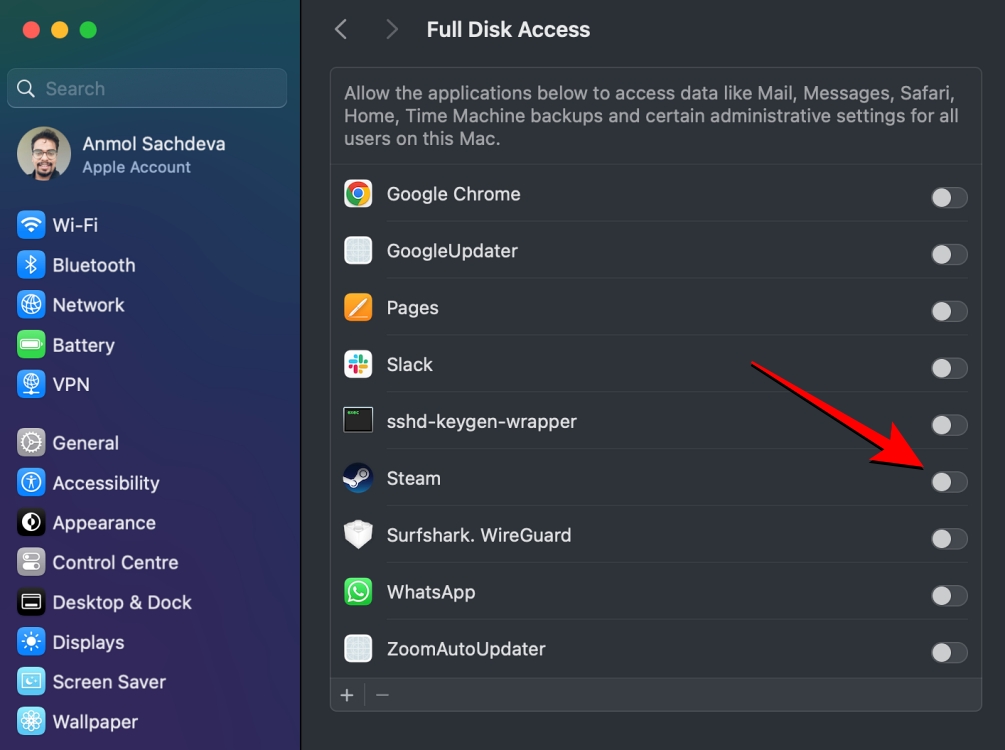Click the minus remove application button

[382, 695]
